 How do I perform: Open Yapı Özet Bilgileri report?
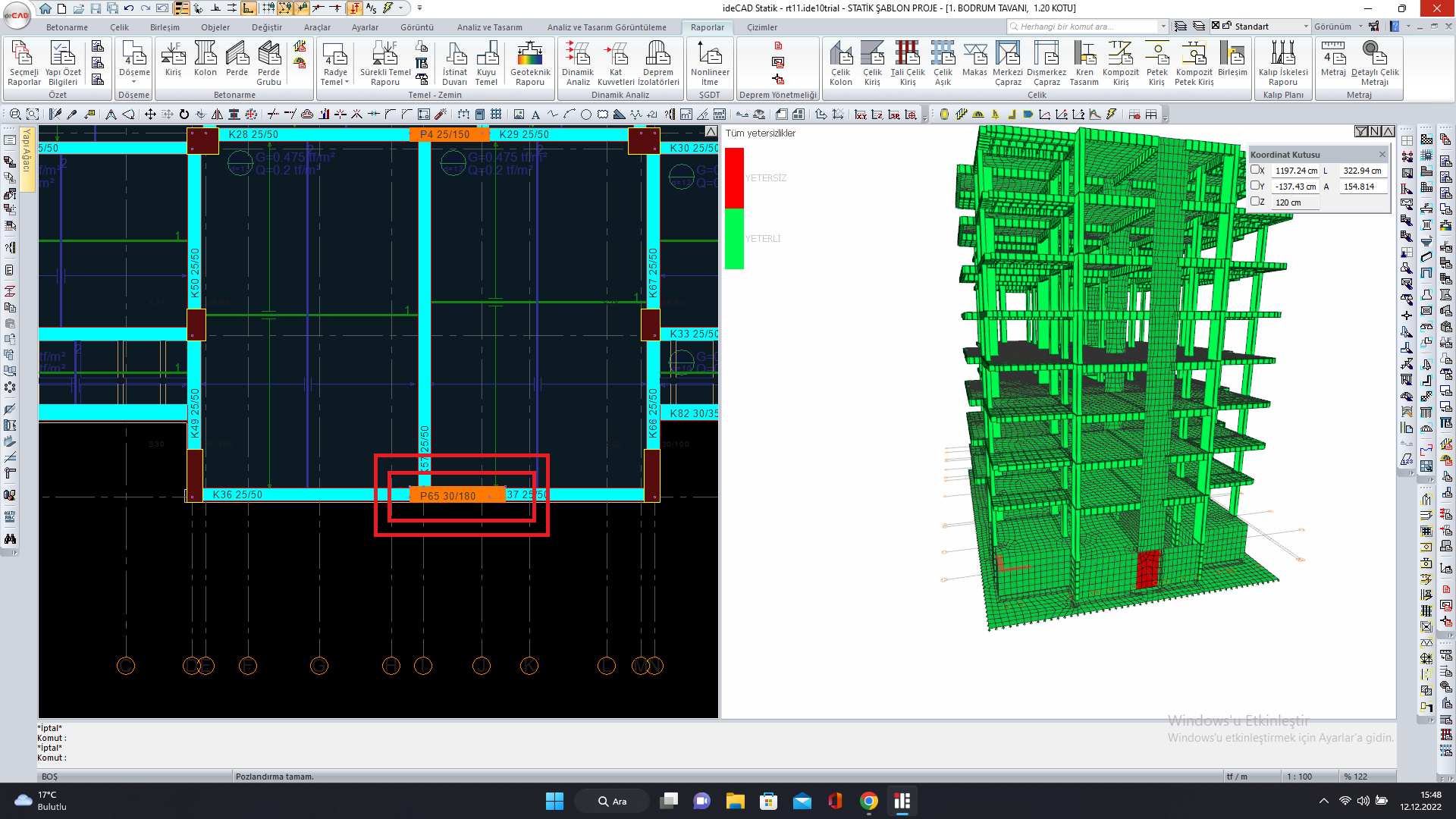pos(63,64)
